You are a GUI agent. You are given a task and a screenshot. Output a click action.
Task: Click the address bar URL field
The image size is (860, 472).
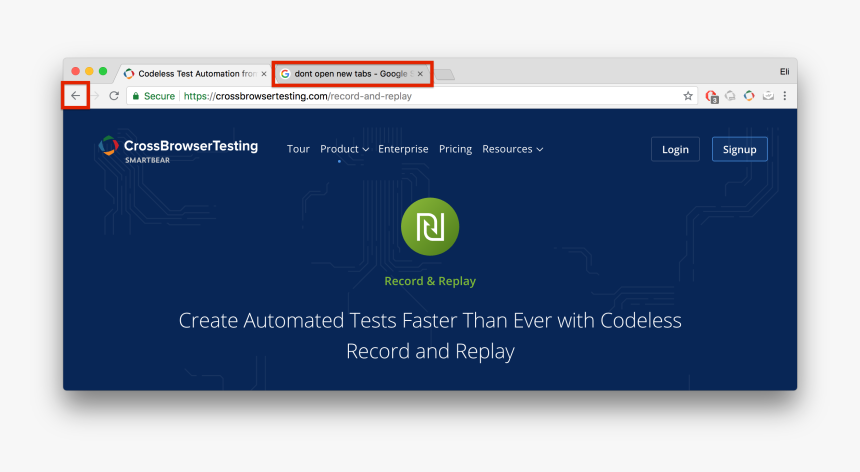click(411, 96)
